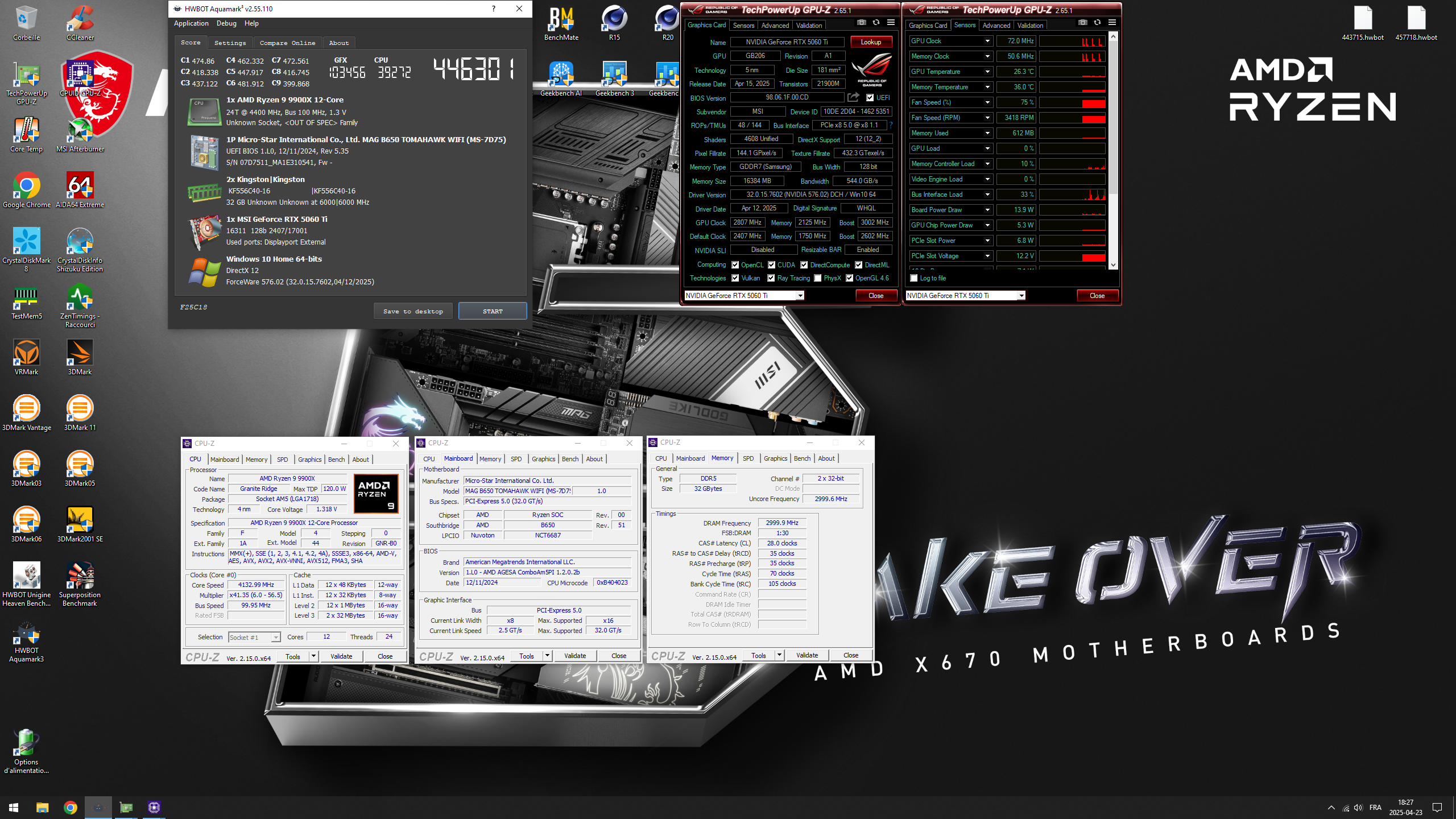The height and width of the screenshot is (819, 1456).
Task: Open Geekbench AI desktop icon
Action: click(x=561, y=80)
